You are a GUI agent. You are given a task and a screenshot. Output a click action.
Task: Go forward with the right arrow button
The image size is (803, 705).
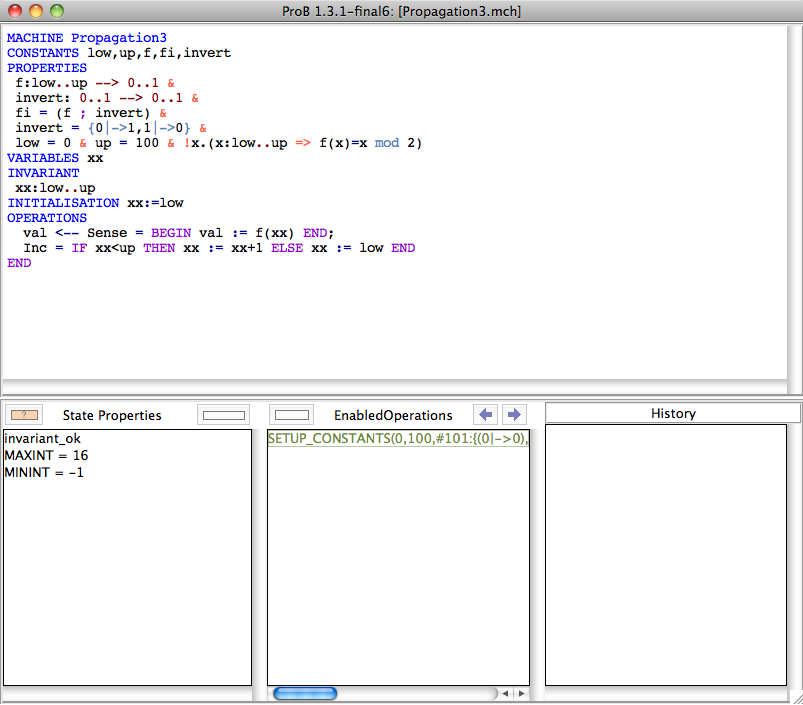pos(513,414)
